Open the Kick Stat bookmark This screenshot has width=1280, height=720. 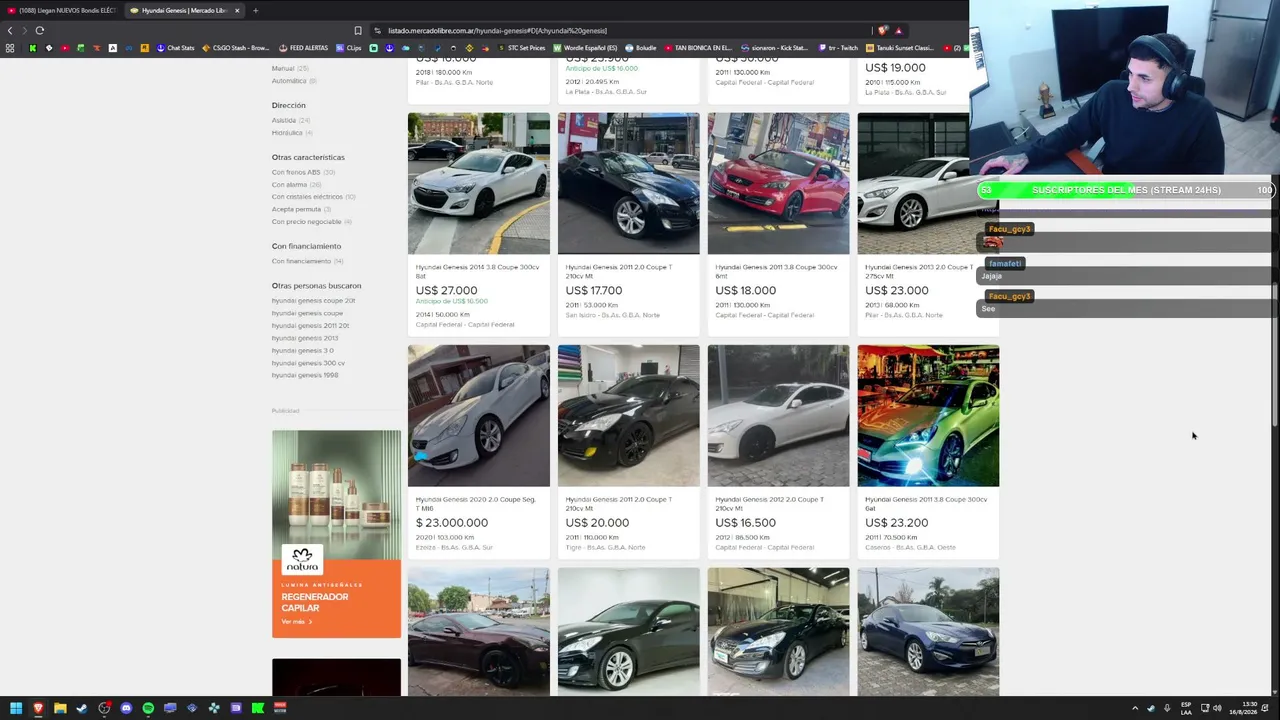(774, 48)
